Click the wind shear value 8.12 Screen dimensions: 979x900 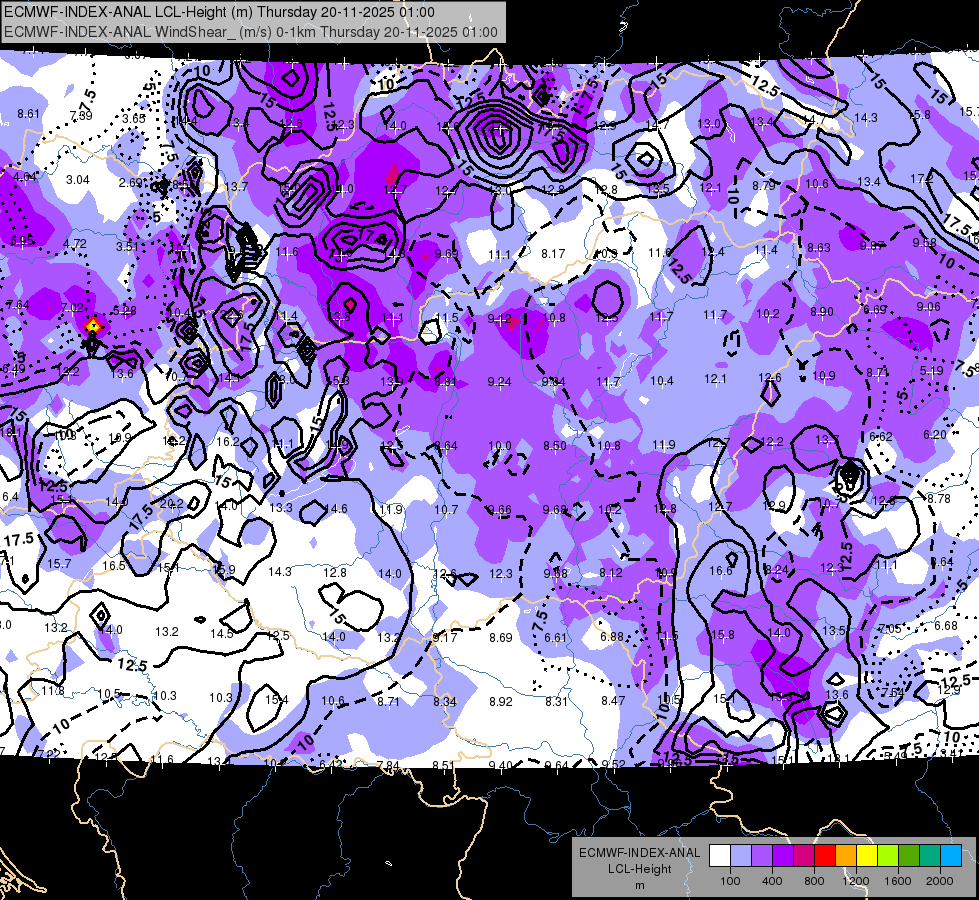coord(610,573)
